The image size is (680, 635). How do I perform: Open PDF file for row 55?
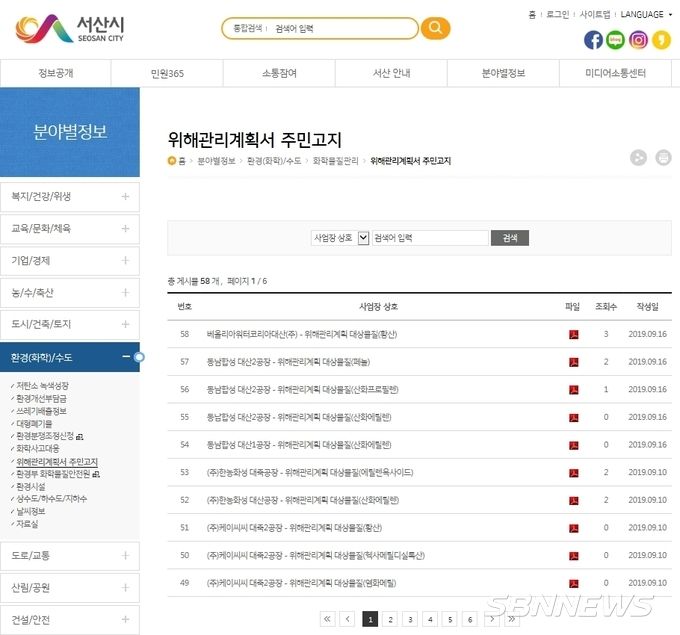(573, 418)
